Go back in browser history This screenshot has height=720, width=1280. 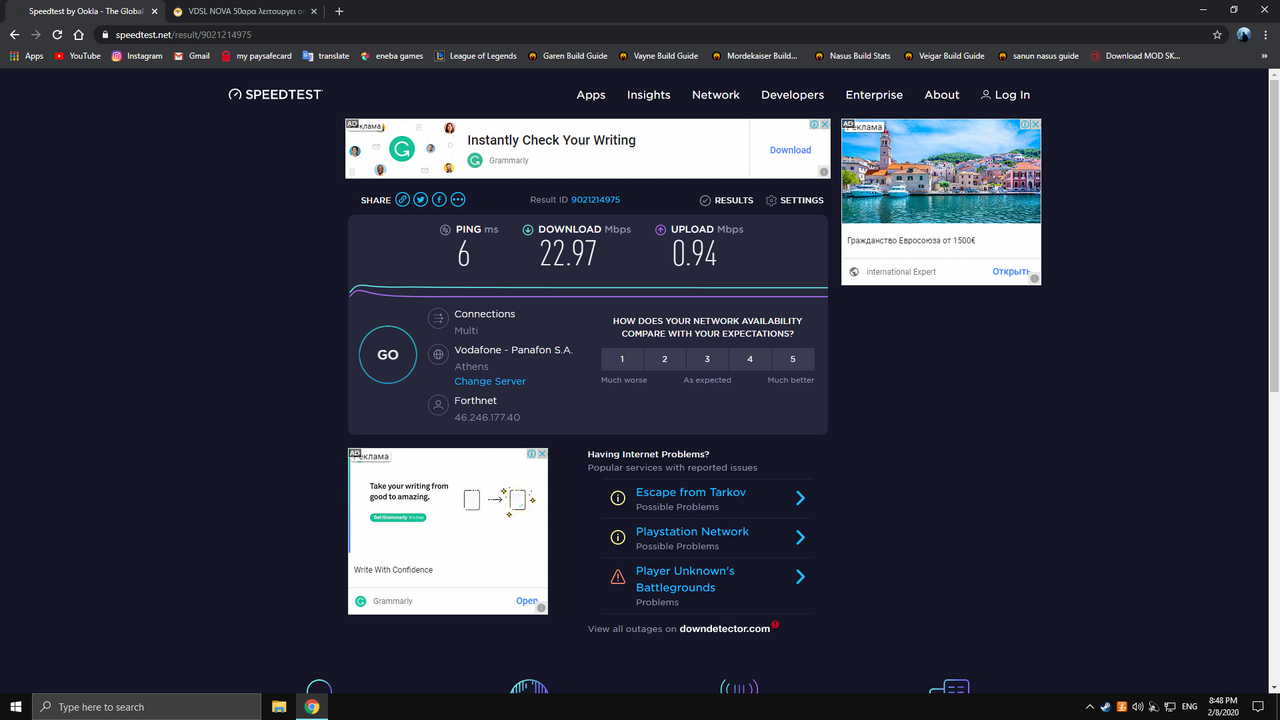[x=14, y=34]
